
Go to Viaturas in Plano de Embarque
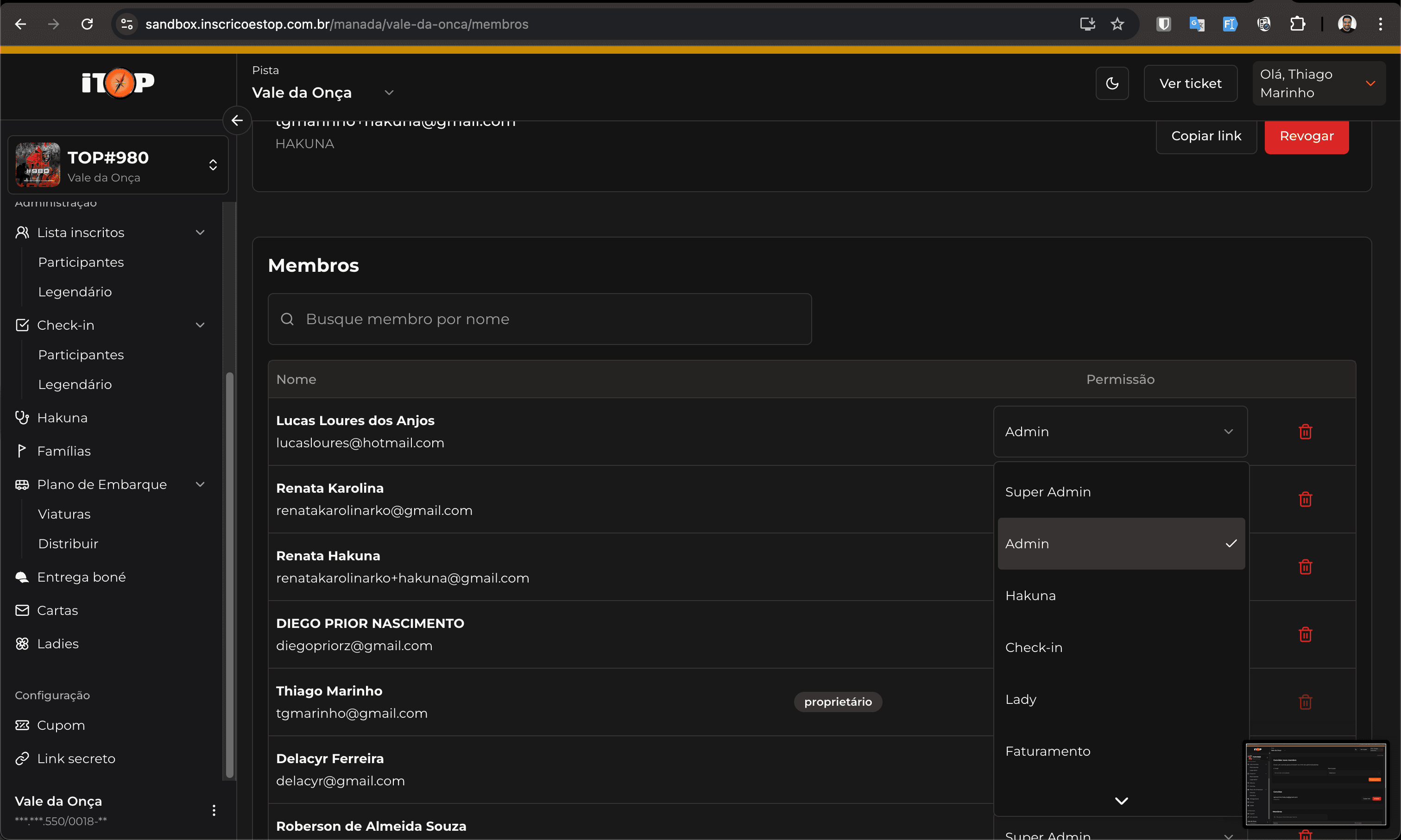click(64, 514)
